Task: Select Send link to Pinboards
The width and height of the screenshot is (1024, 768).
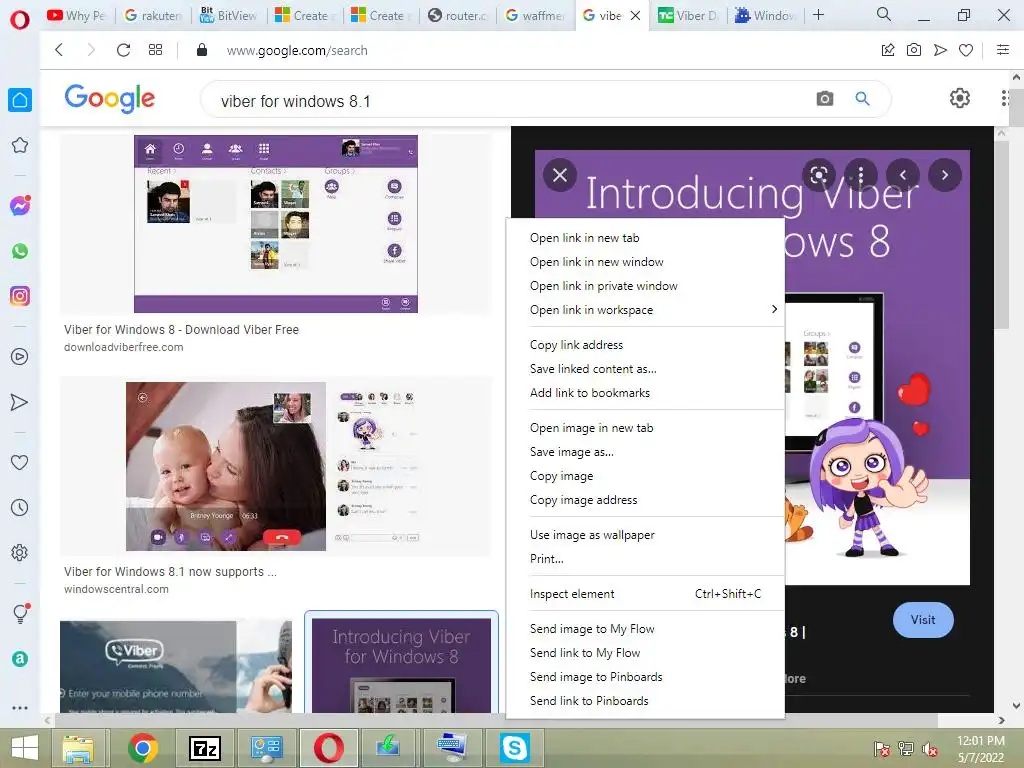Action: pos(645,701)
